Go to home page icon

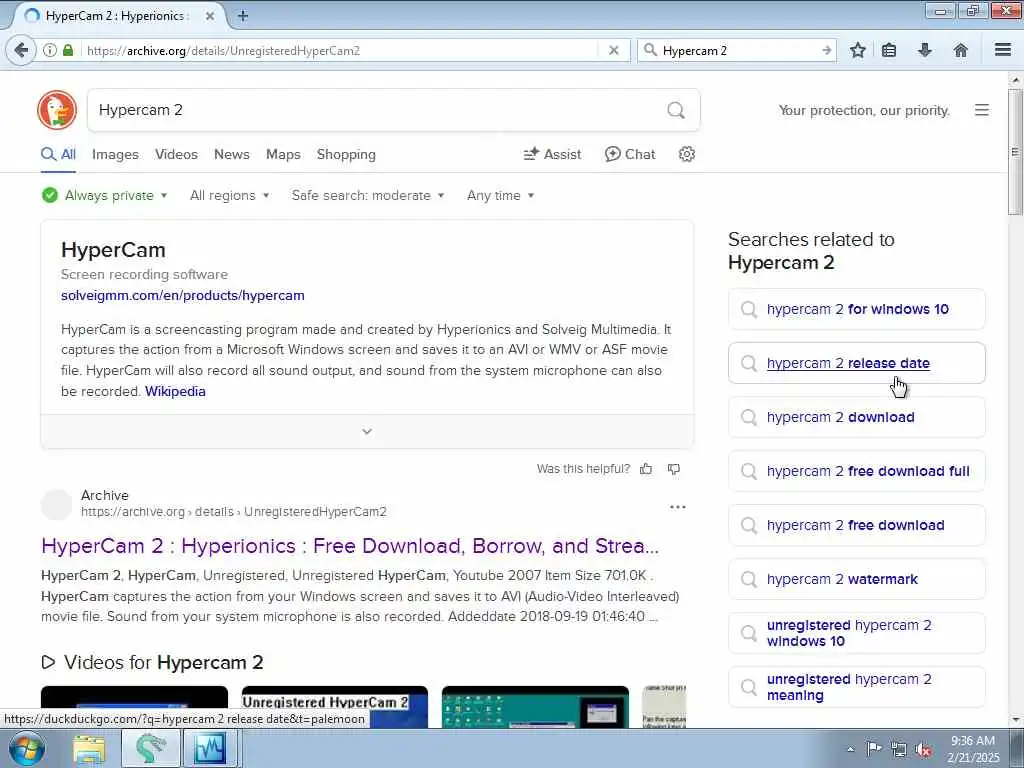[960, 50]
